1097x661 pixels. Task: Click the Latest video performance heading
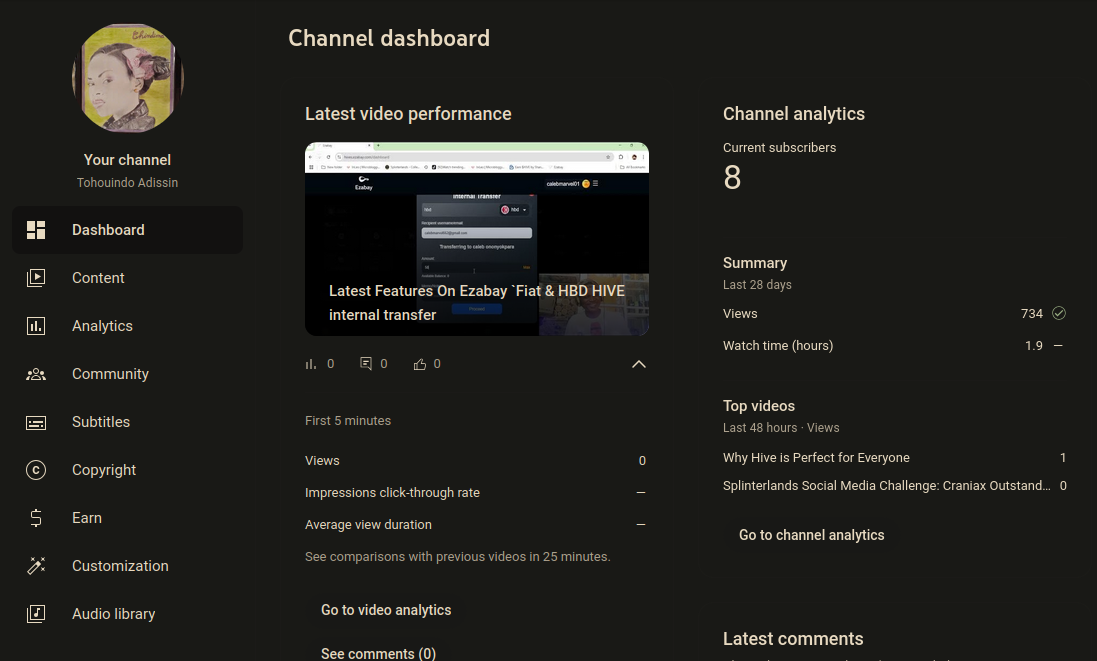click(x=408, y=114)
